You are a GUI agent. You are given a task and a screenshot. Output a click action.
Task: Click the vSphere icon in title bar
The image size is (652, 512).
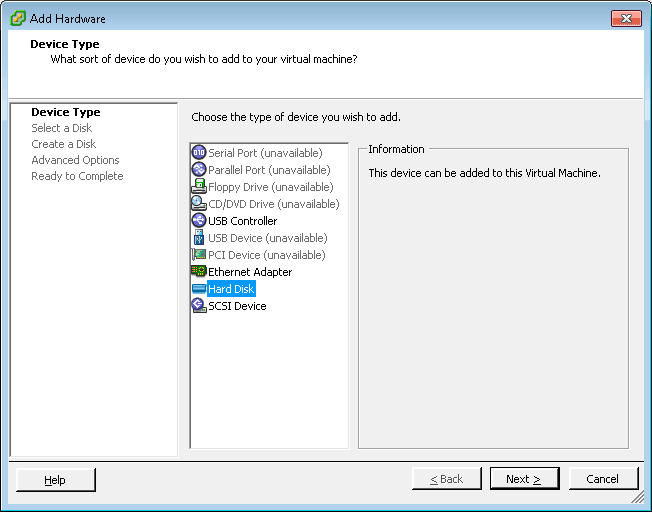17,18
